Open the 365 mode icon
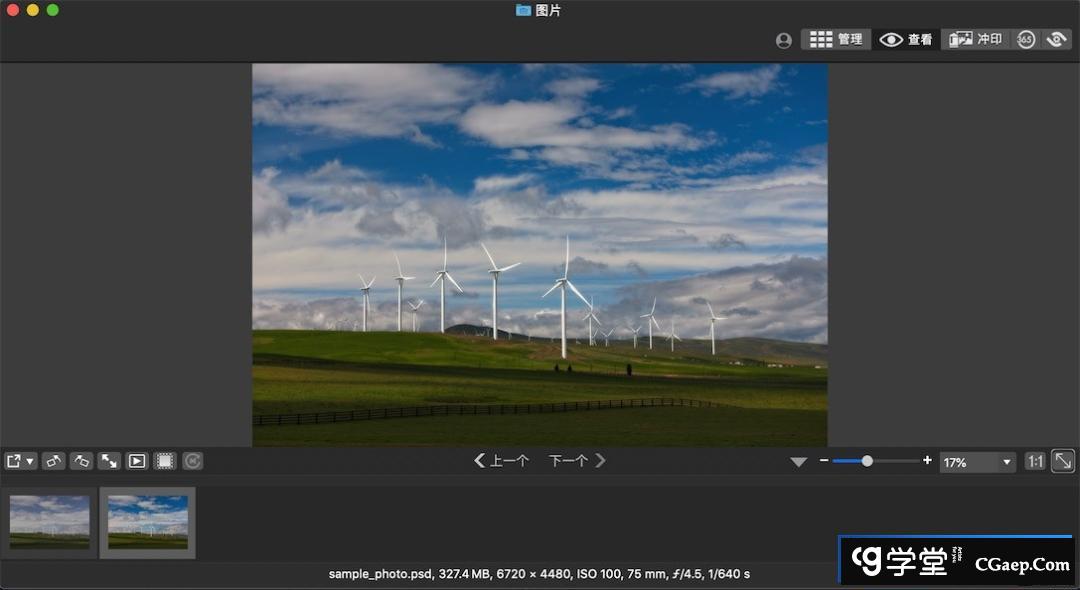Viewport: 1080px width, 590px height. point(1026,39)
